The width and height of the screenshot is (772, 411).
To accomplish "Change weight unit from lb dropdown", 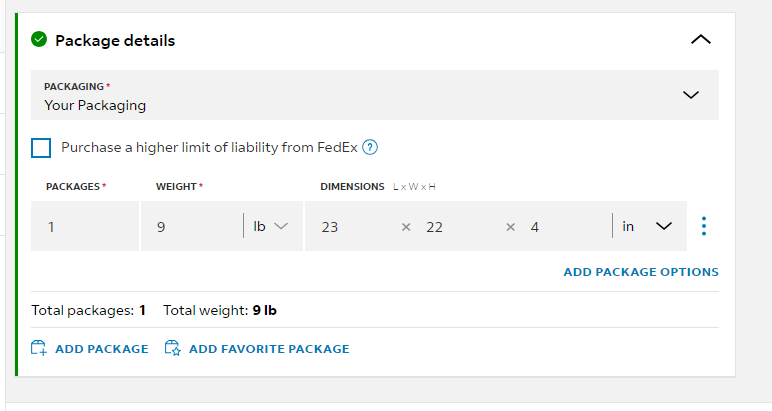I will click(x=270, y=226).
